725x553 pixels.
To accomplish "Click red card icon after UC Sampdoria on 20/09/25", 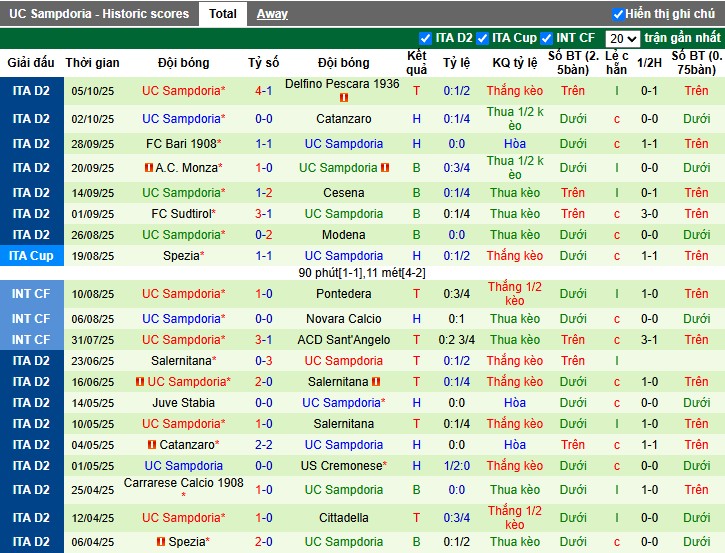I will 385,167.
